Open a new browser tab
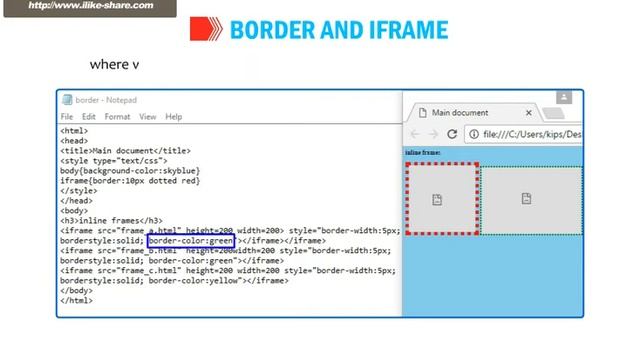Screen dimensions: 640x360 (x=554, y=113)
